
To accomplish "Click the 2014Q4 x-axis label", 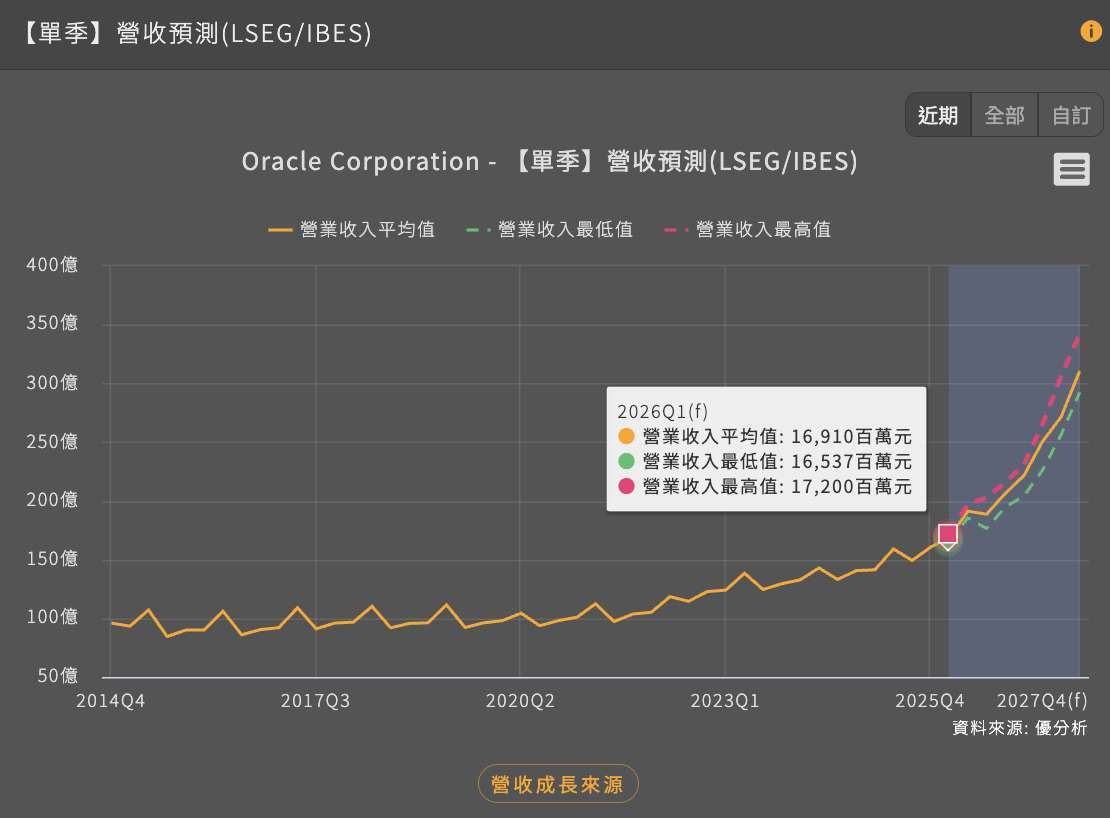I will pyautogui.click(x=111, y=700).
